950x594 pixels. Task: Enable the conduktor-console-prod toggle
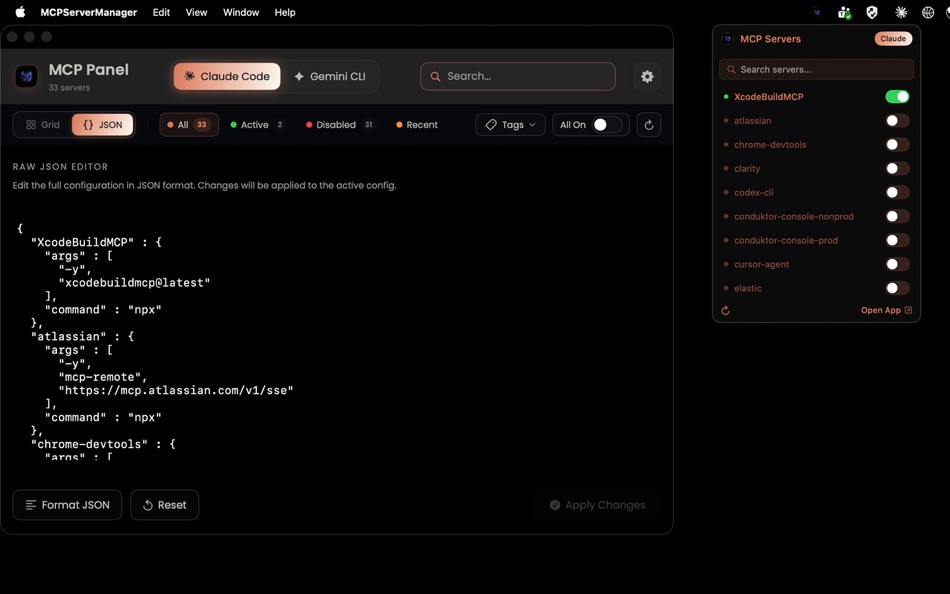pyautogui.click(x=897, y=240)
